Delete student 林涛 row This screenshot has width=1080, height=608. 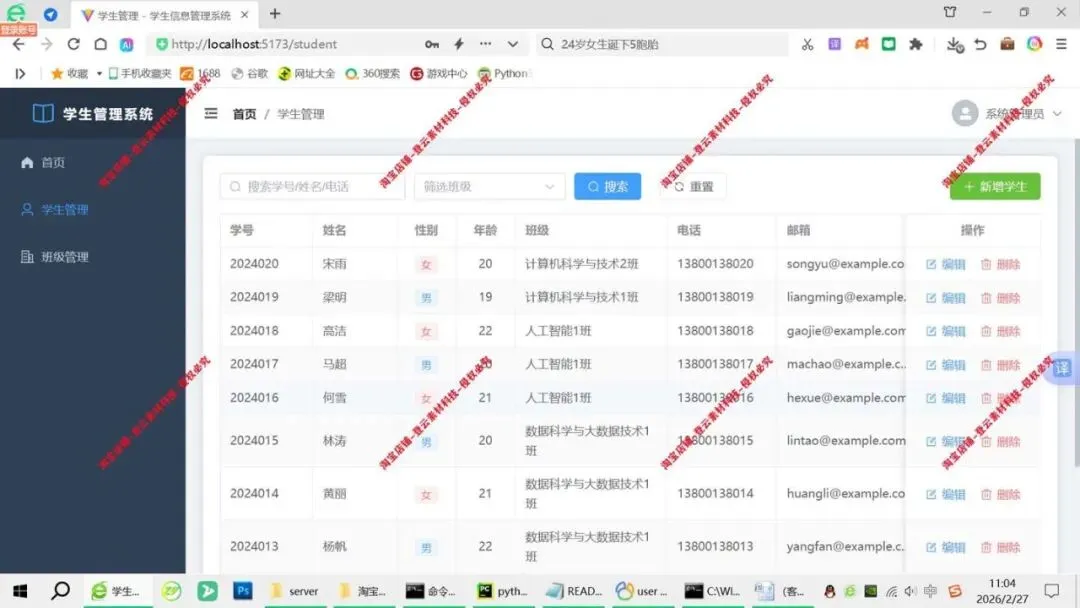pos(1000,441)
